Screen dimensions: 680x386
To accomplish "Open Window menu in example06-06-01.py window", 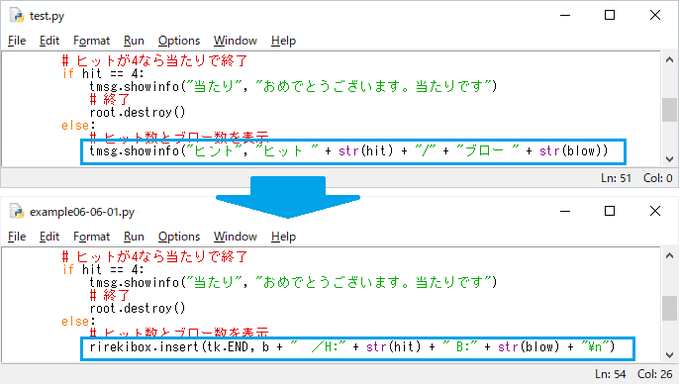I will (x=235, y=237).
